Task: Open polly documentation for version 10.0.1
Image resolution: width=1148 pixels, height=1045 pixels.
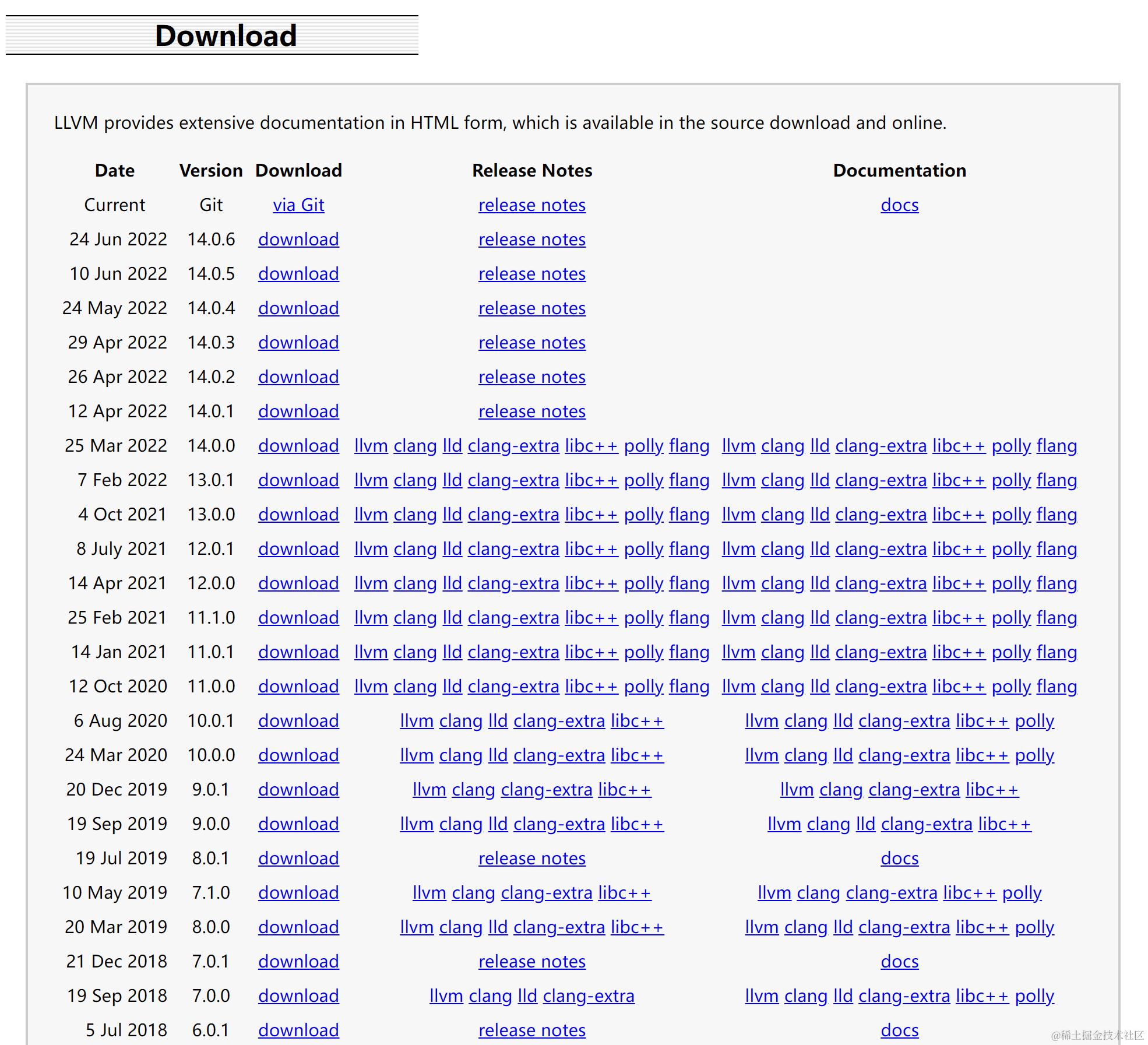Action: pos(1034,721)
